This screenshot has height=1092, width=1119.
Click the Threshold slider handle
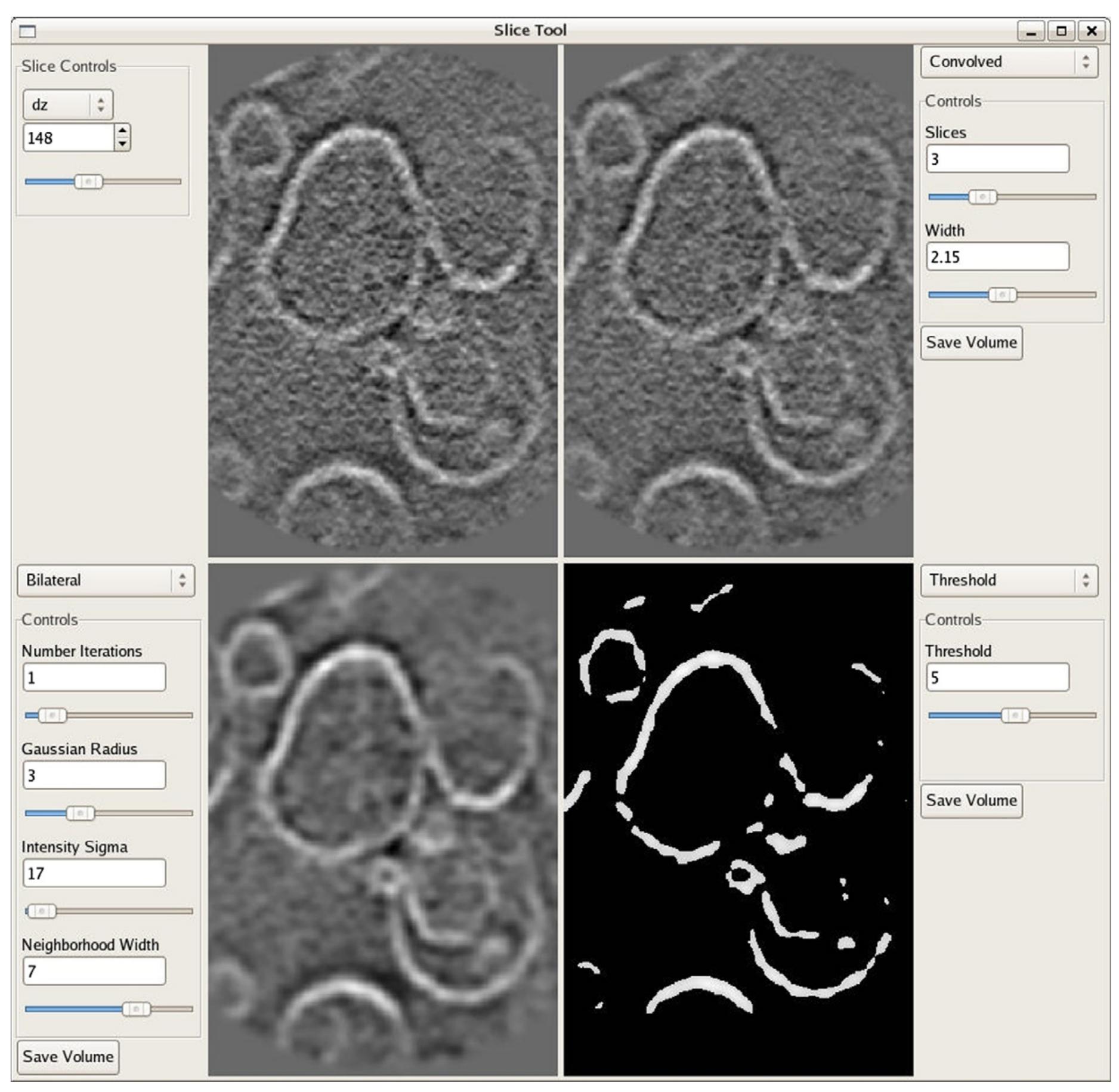coord(1015,715)
